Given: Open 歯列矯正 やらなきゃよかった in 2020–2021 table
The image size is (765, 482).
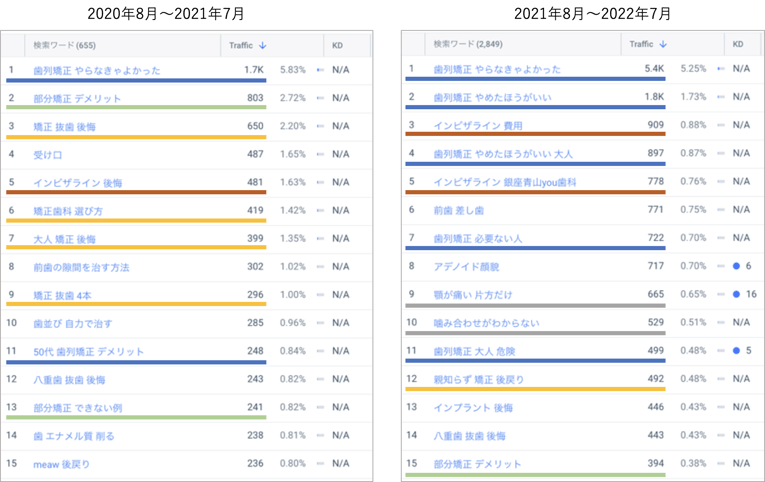Looking at the screenshot, I should pyautogui.click(x=97, y=70).
